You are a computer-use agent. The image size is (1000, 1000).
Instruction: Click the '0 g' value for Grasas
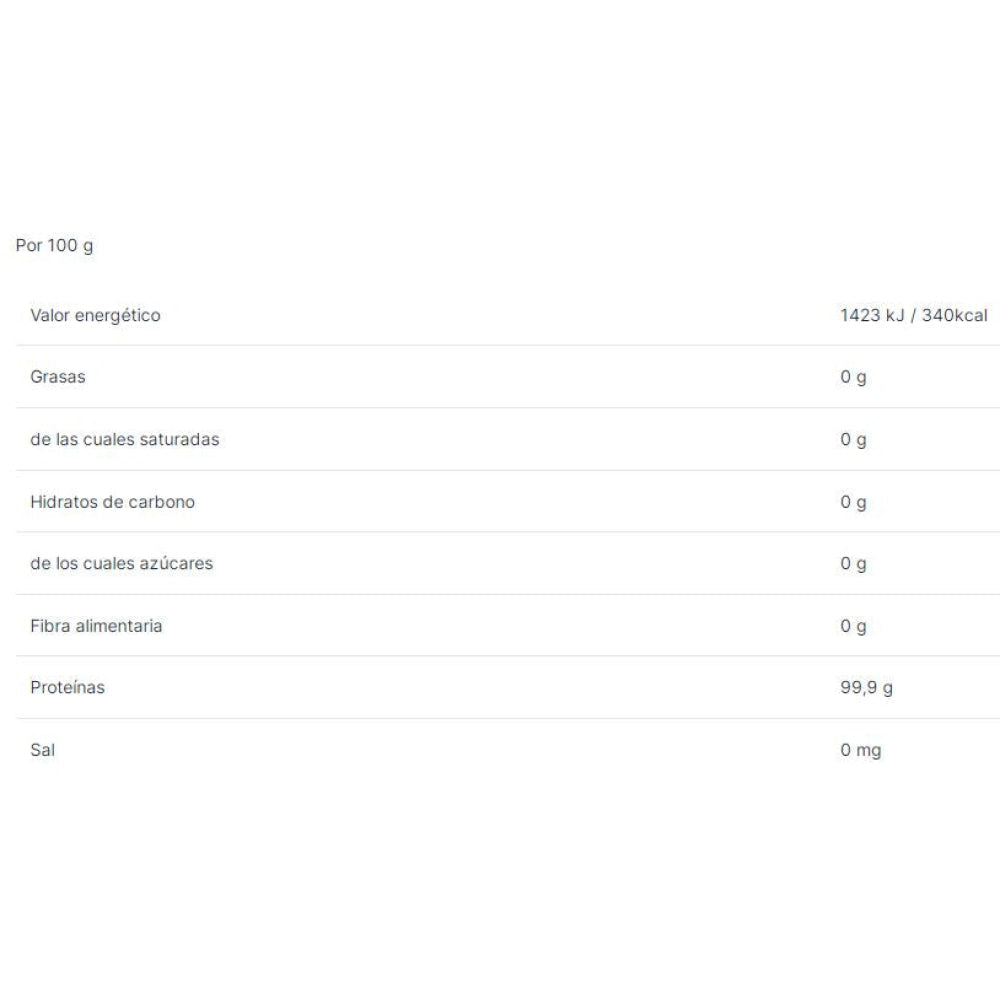click(853, 378)
